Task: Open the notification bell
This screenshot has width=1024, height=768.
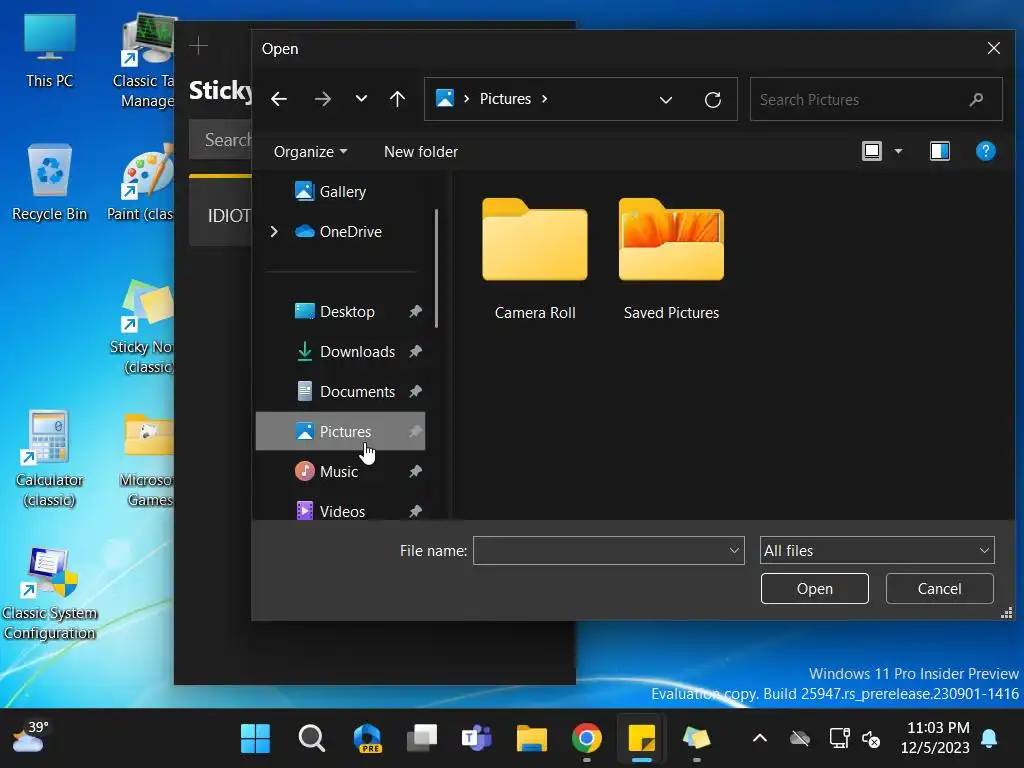Action: coord(989,739)
